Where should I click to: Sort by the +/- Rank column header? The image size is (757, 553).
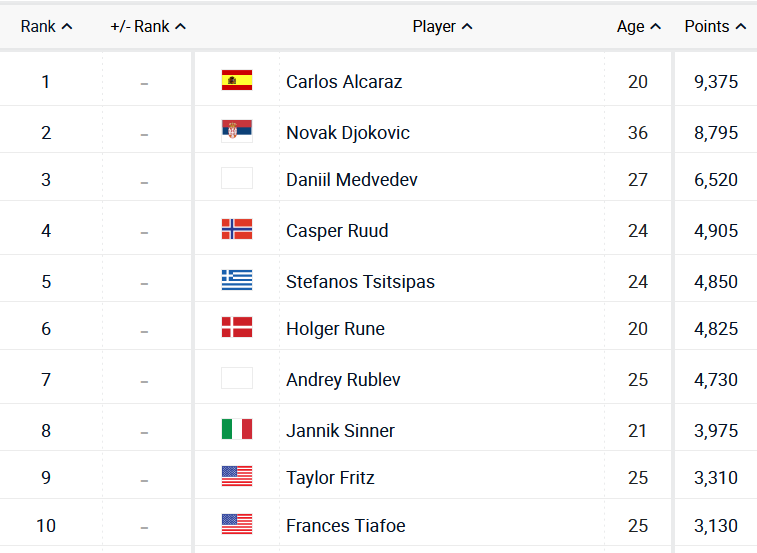(148, 27)
